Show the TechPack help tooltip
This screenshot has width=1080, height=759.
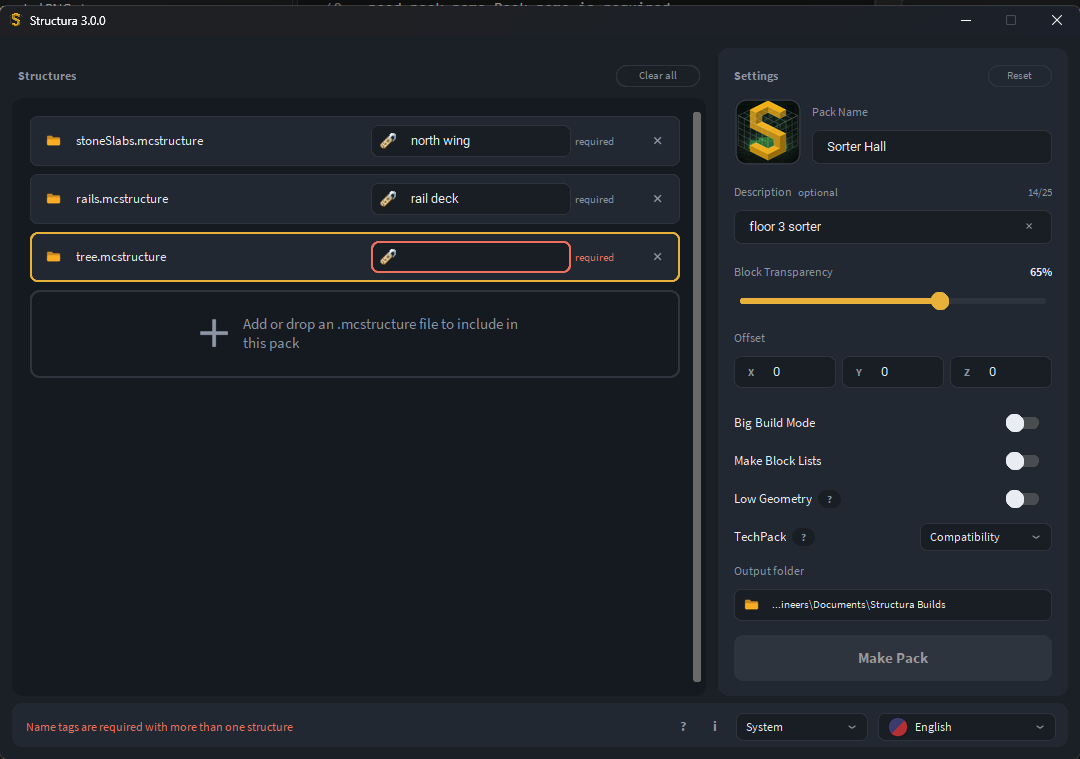803,537
